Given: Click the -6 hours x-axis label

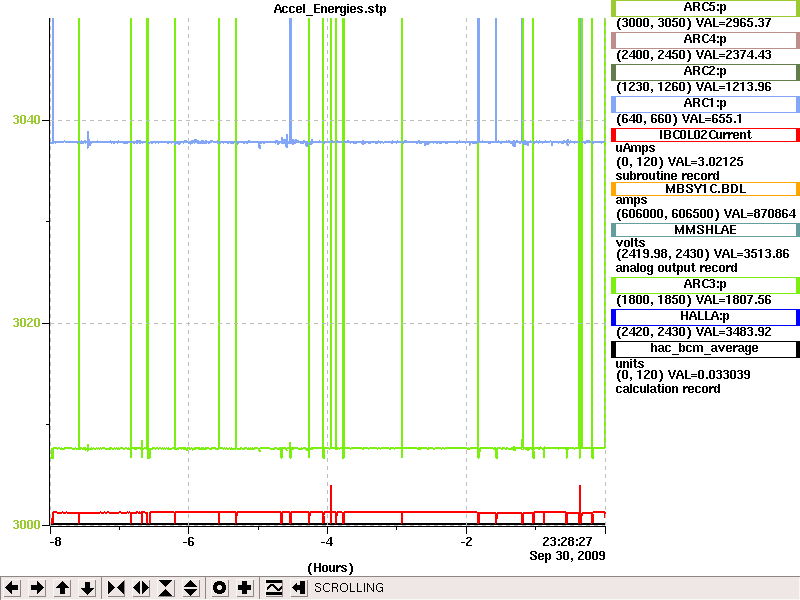Looking at the screenshot, I should 188,541.
